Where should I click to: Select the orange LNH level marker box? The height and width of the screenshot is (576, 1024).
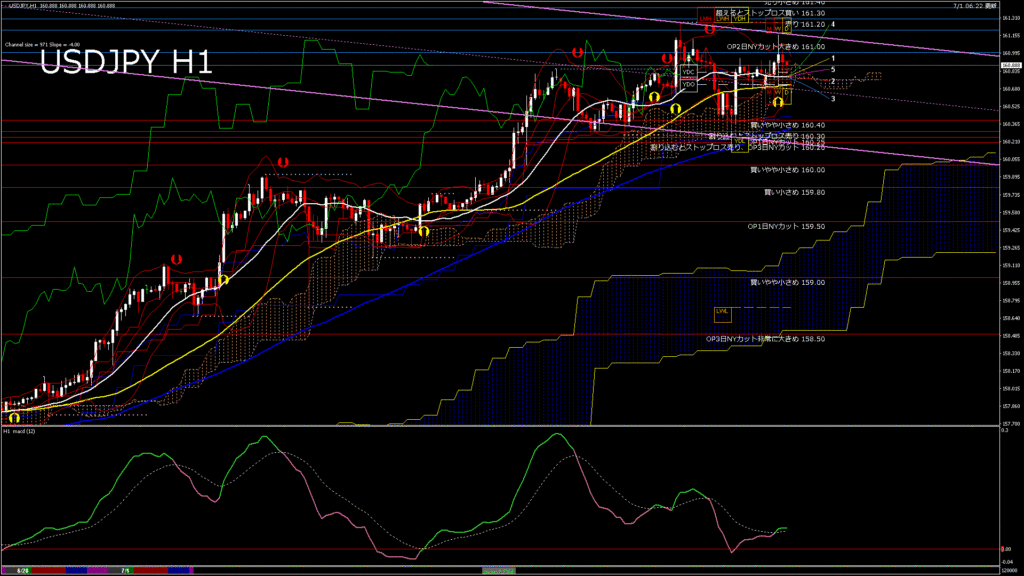722,19
